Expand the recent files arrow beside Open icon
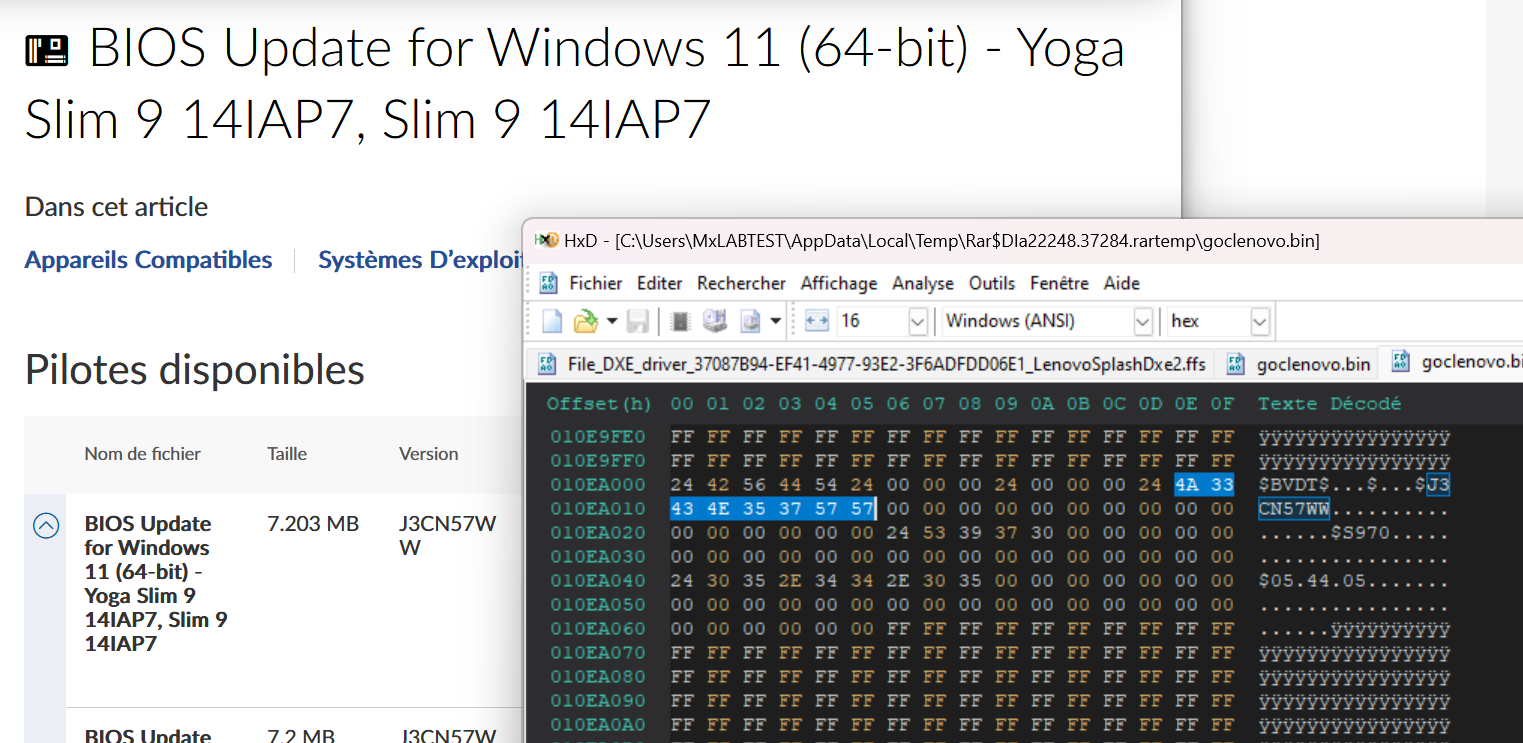1523x743 pixels. [x=612, y=321]
